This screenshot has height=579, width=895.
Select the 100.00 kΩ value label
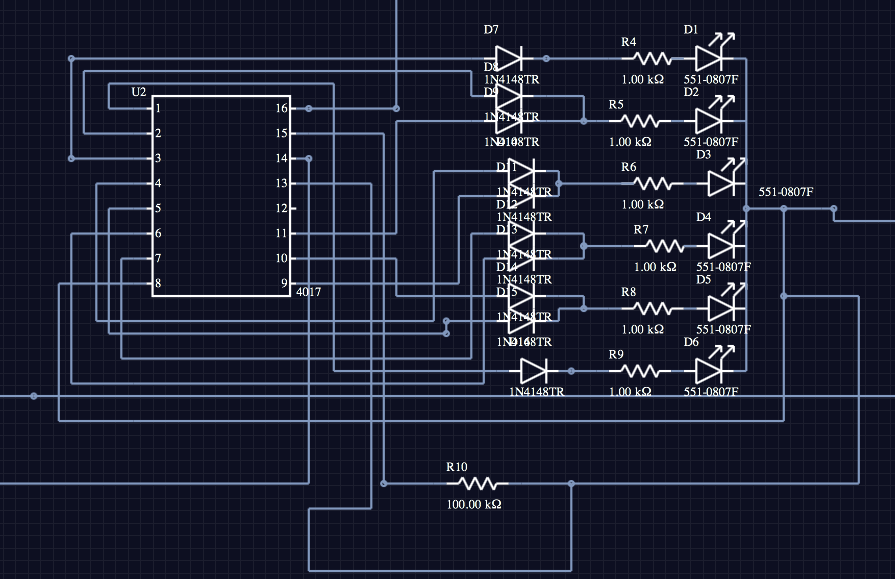coord(474,505)
